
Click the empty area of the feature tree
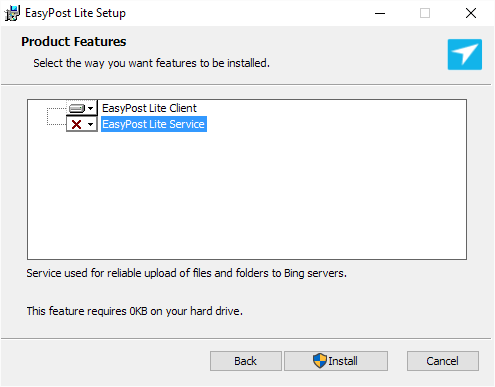(x=247, y=195)
